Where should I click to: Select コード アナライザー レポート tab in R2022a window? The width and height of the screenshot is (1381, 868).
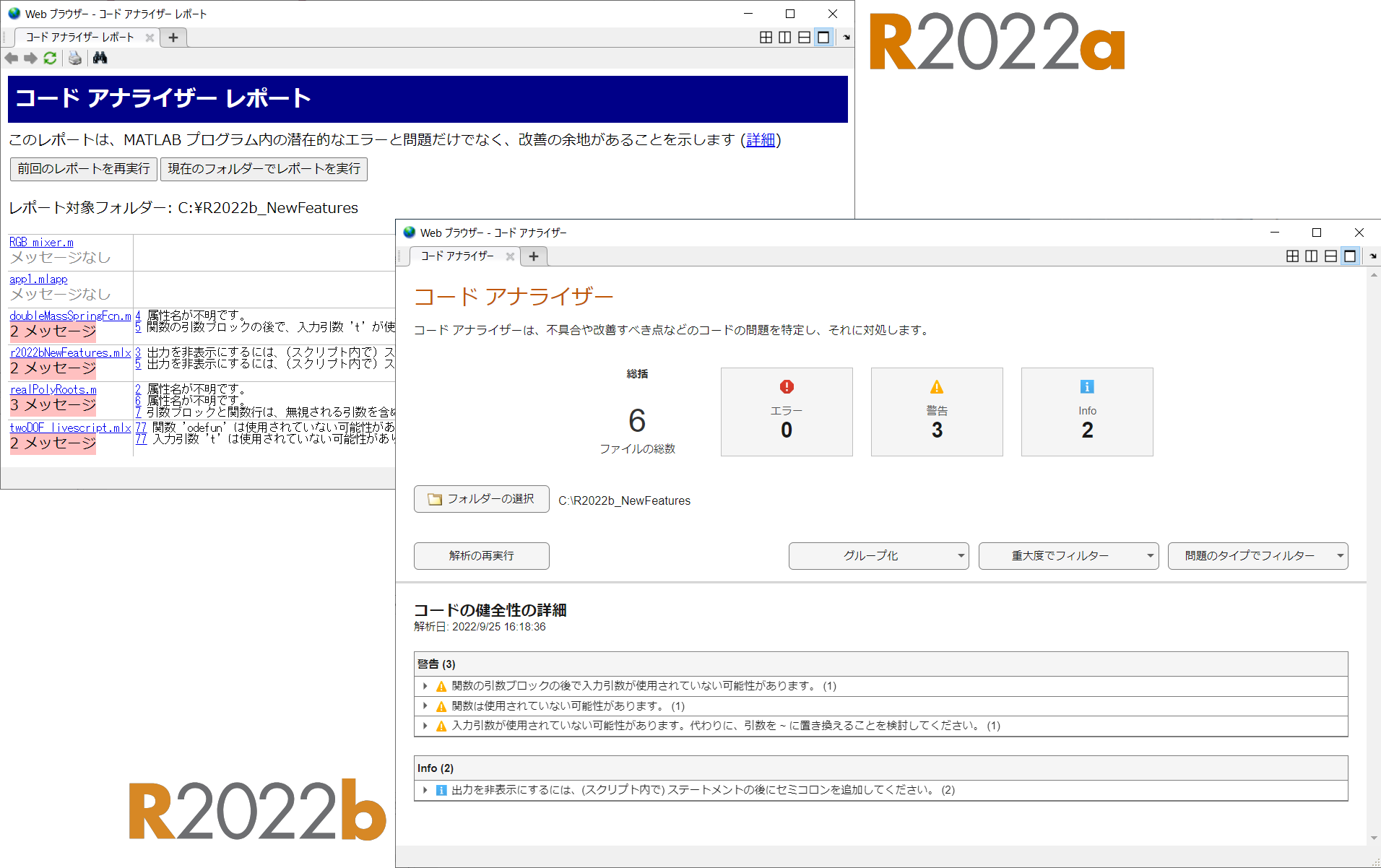click(x=80, y=38)
